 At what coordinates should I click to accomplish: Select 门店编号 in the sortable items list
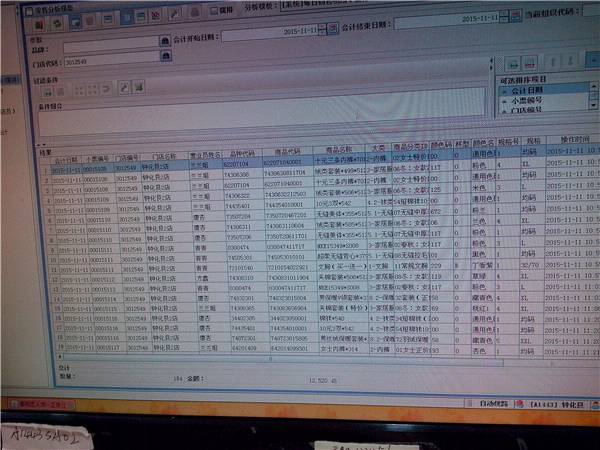pos(525,109)
